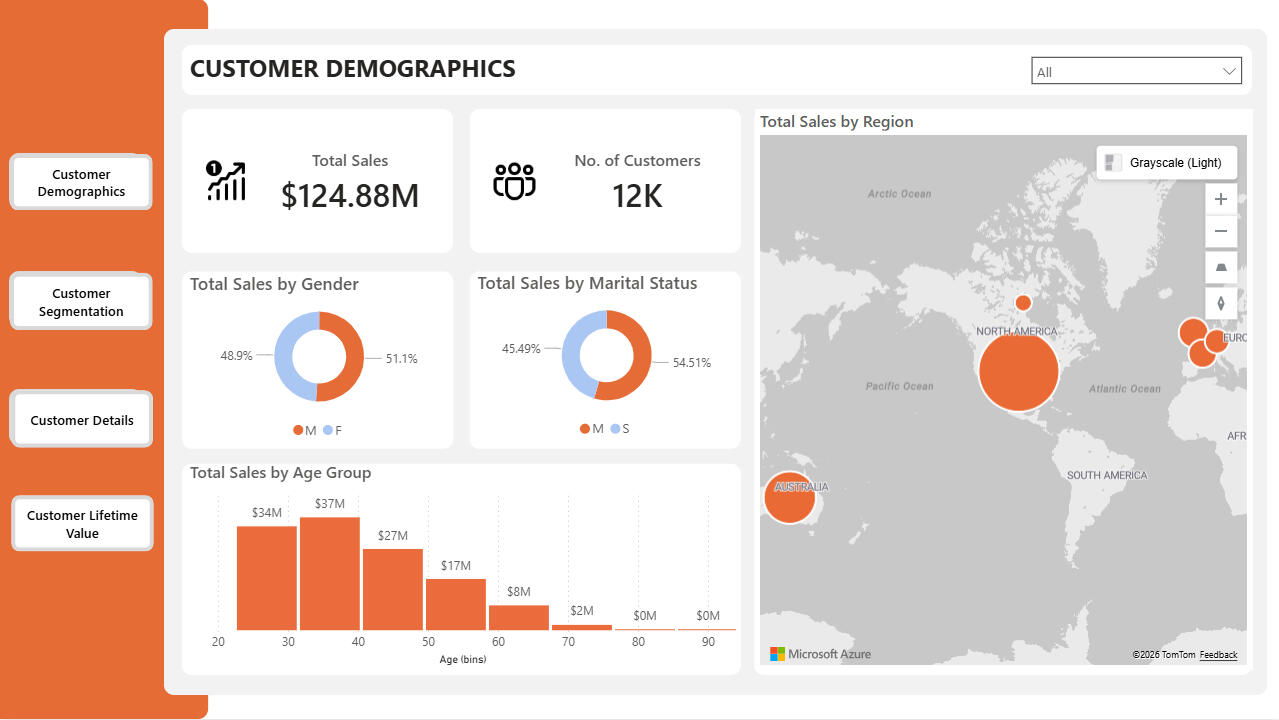The image size is (1279, 720).
Task: Select the $37M age group bar
Action: (329, 573)
